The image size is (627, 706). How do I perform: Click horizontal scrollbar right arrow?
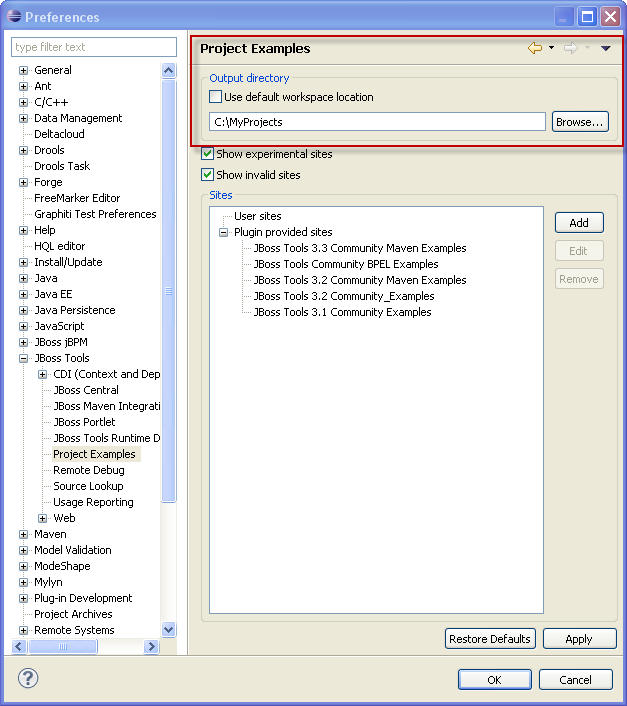[151, 647]
